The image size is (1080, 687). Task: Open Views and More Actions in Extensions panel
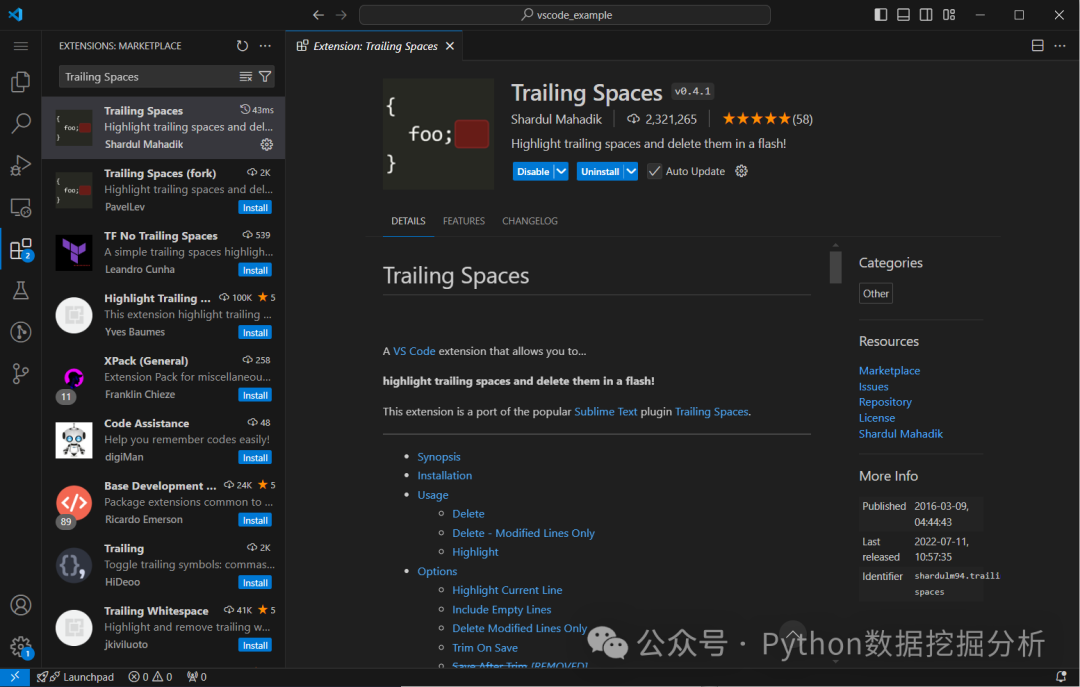click(x=265, y=46)
